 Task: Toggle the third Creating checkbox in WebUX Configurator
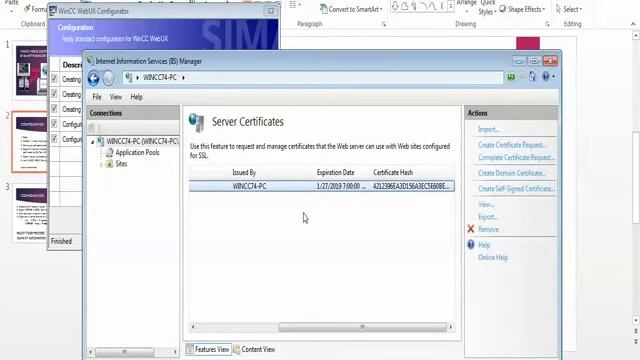click(x=54, y=109)
